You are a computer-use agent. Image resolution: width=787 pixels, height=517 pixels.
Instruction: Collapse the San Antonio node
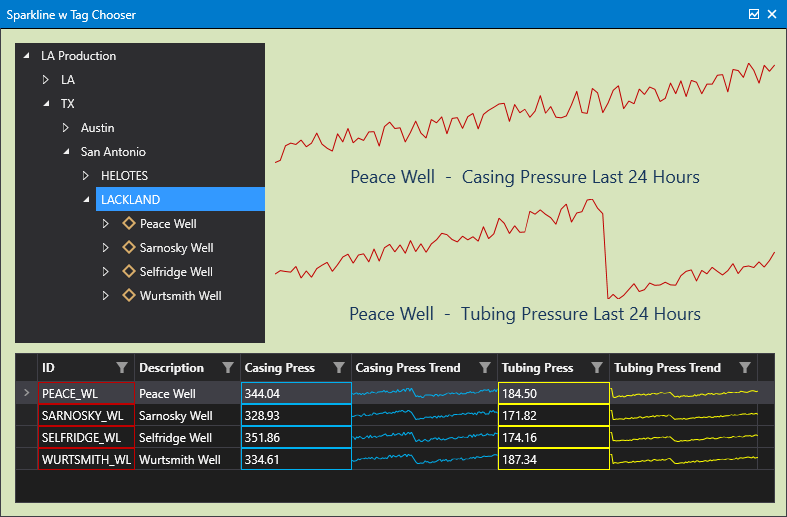click(x=67, y=152)
